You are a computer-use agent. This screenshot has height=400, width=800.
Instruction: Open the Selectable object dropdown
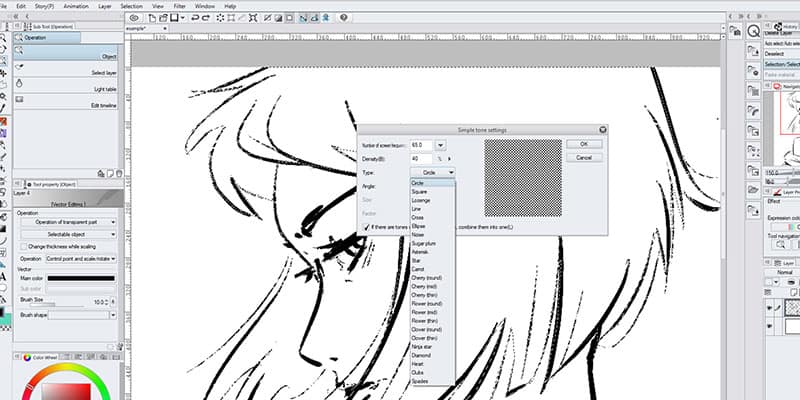point(68,235)
